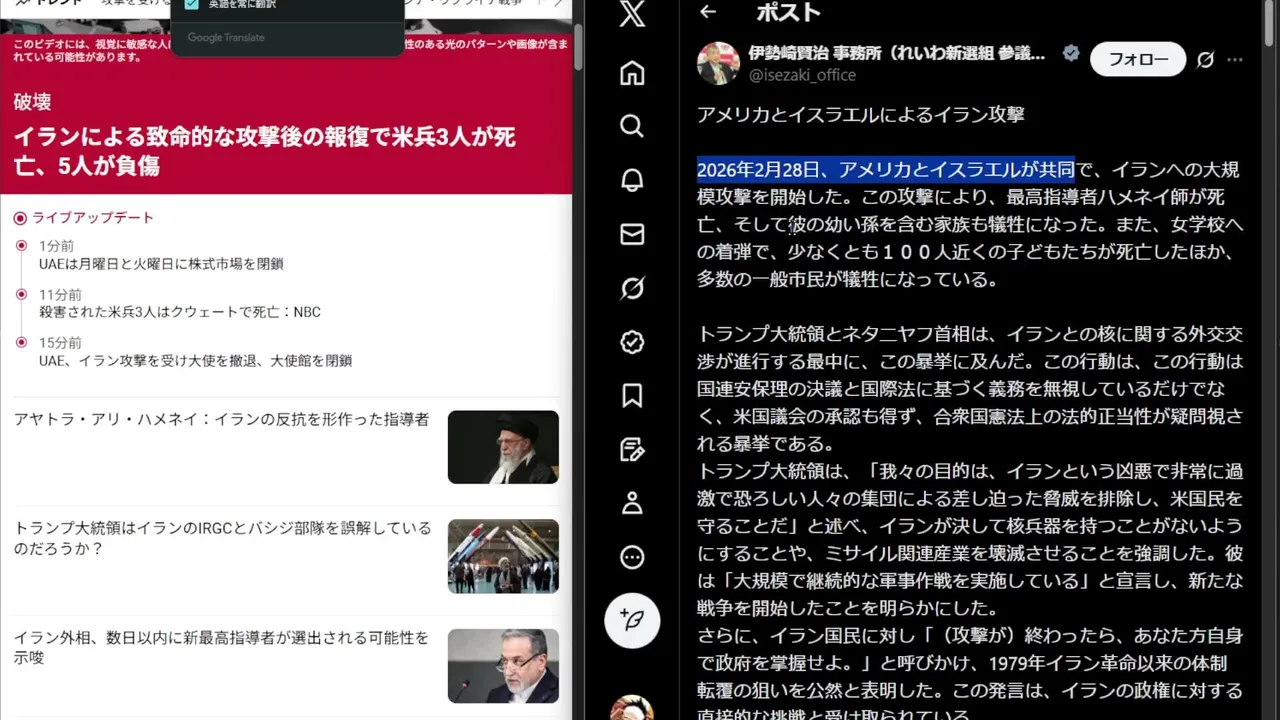Open article イラン外相、数日以内に新最高指導者 headline
The height and width of the screenshot is (720, 1280).
click(x=221, y=647)
